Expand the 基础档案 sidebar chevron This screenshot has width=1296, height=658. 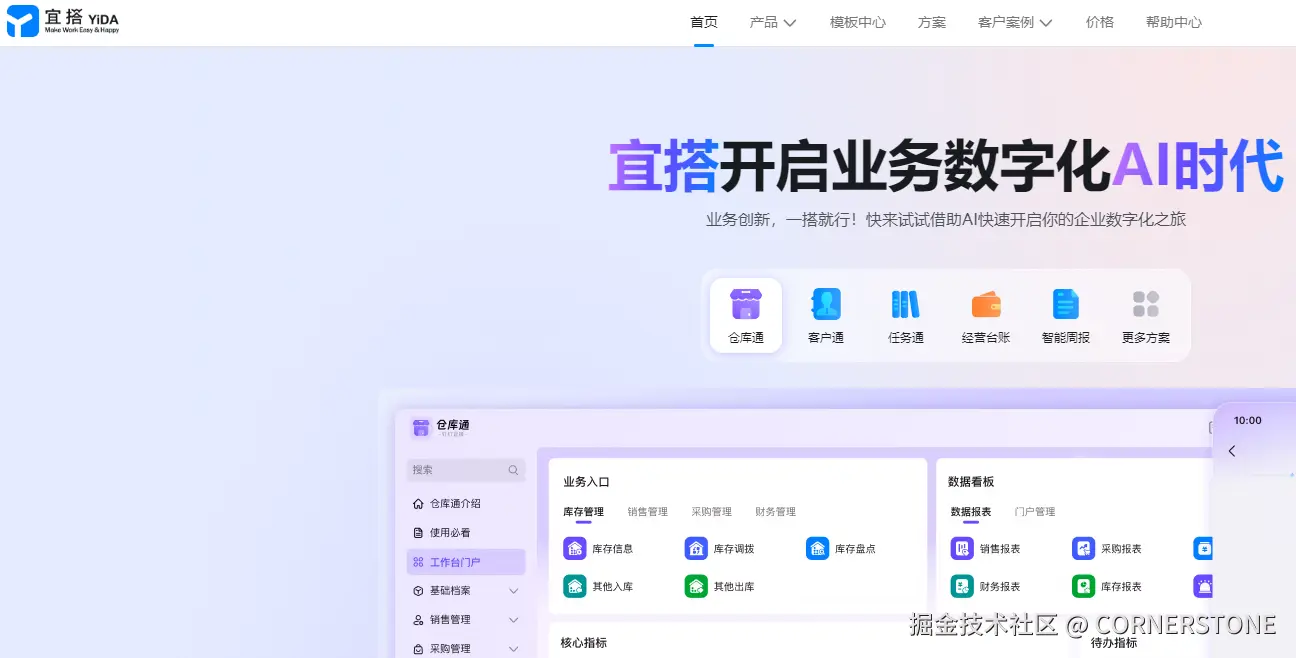coord(514,591)
